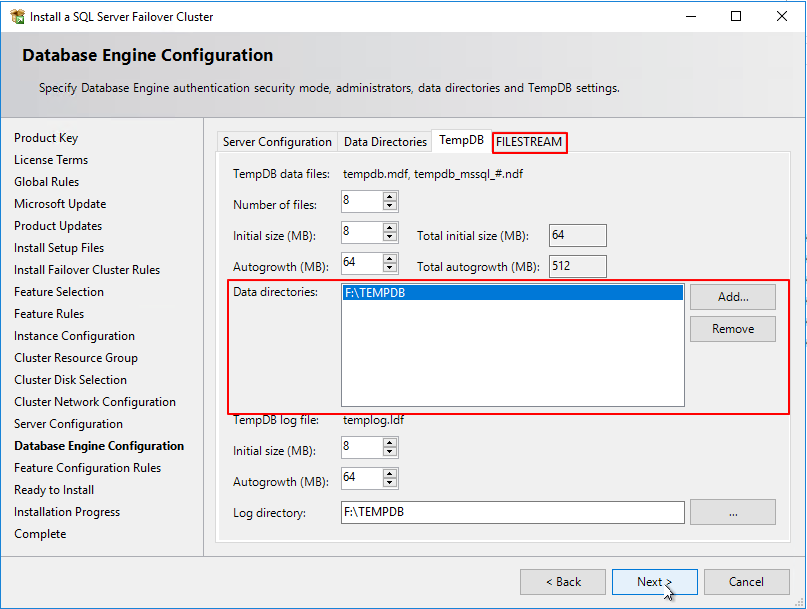Click Cluster Resource Group step
The height and width of the screenshot is (609, 807).
pos(76,358)
